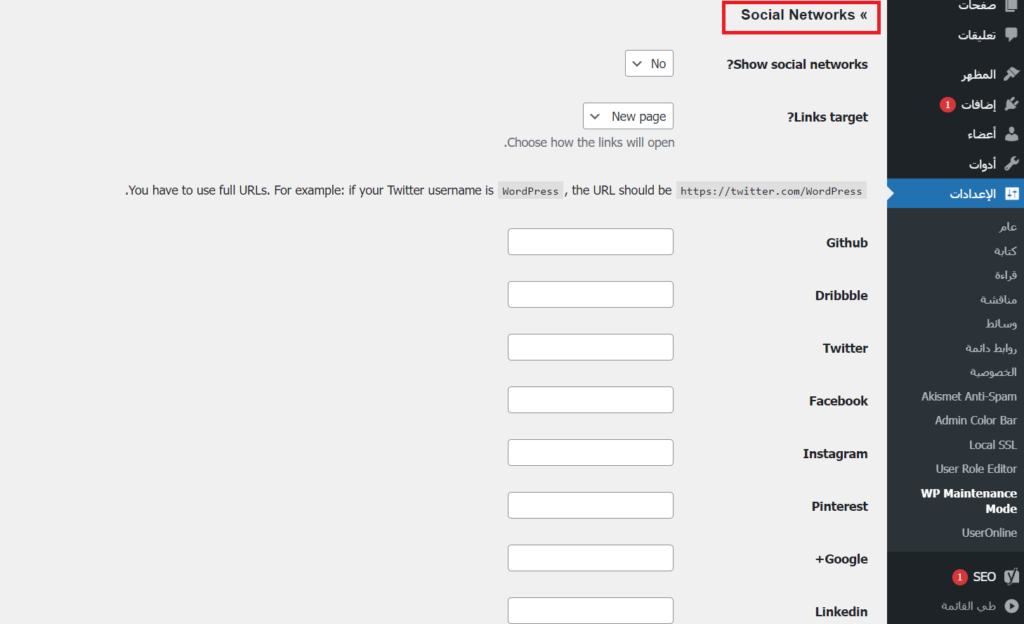Viewport: 1024px width, 624px height.
Task: Click the Settings (الإعدادات) sliders icon
Action: [x=1011, y=193]
